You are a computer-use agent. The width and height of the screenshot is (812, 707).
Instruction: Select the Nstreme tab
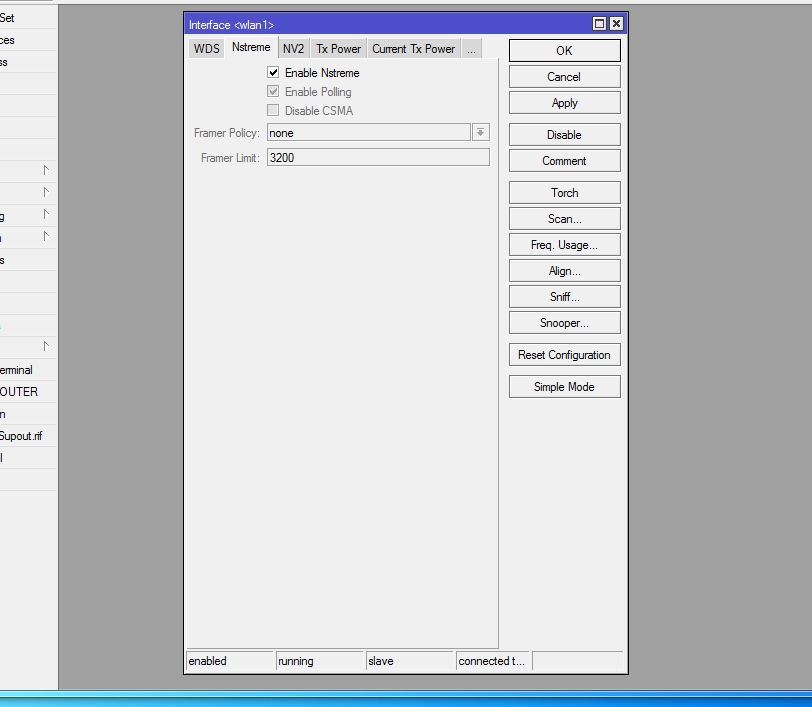click(251, 47)
